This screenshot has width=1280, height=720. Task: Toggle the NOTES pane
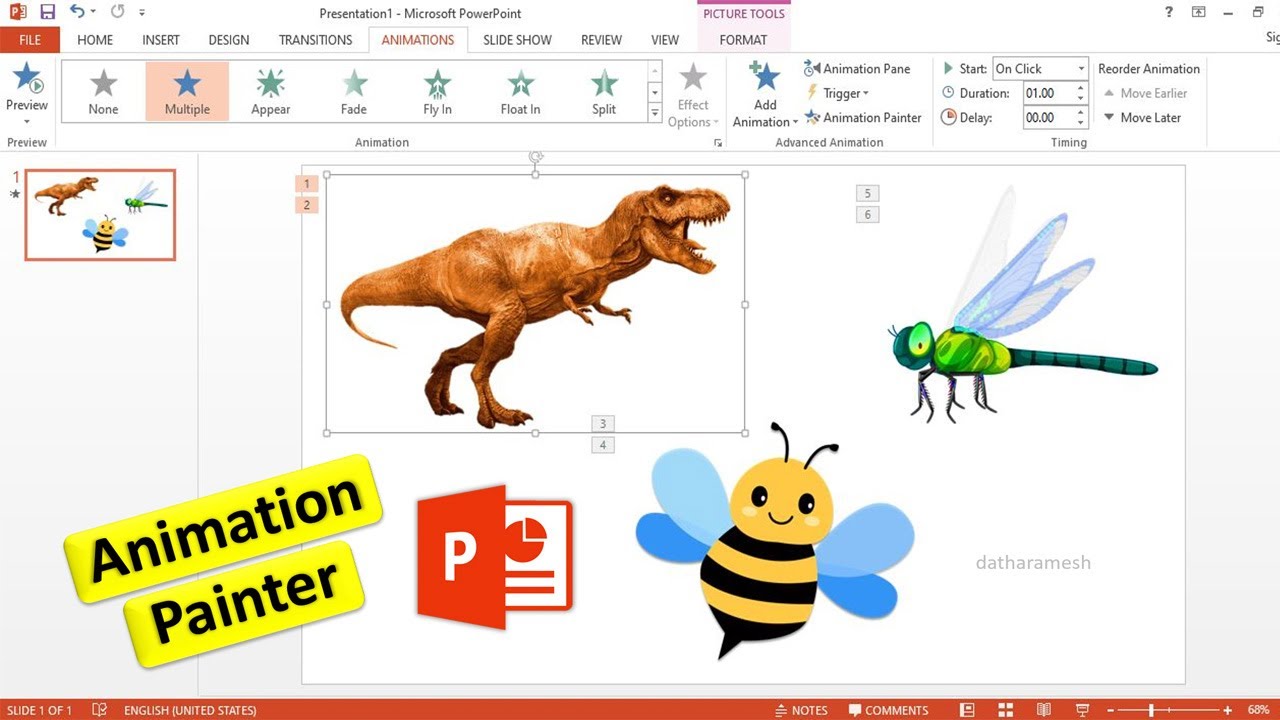801,710
